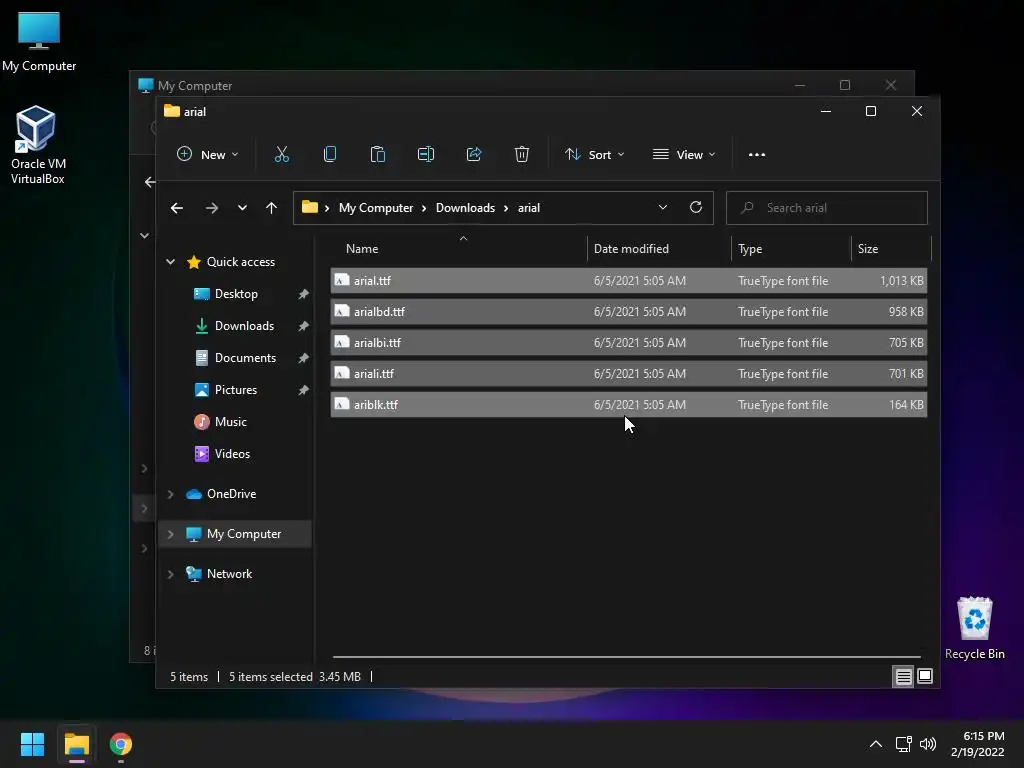Go back with the arial window's back arrow
1024x768 pixels.
[x=176, y=208]
